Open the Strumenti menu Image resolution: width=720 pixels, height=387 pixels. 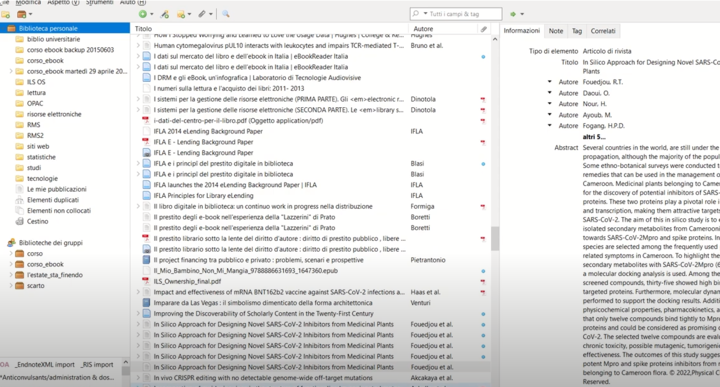99,2
